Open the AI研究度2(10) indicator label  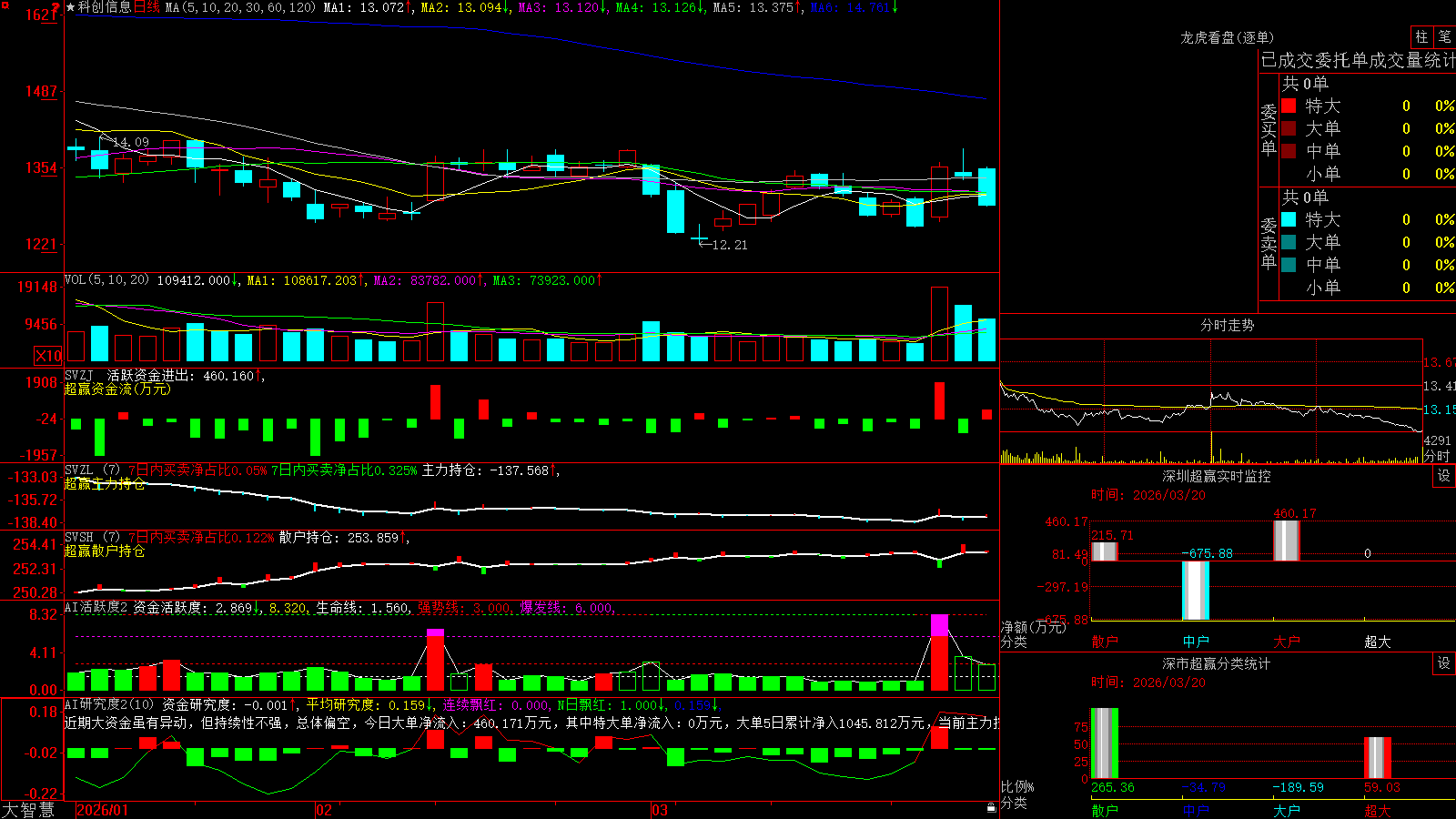coord(109,704)
